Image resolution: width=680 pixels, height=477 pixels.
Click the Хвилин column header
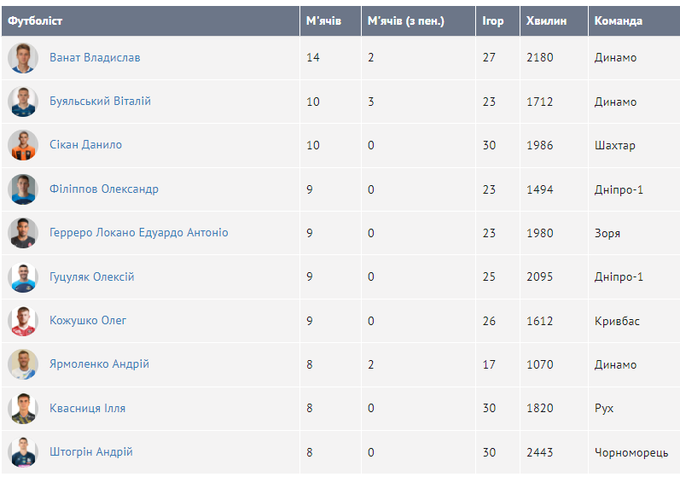pos(545,21)
